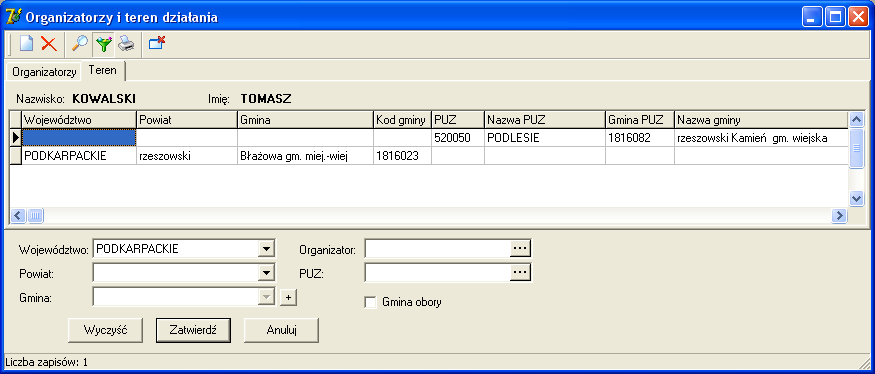The height and width of the screenshot is (374, 875).
Task: Open search with magnifying glass icon
Action: pyautogui.click(x=80, y=44)
